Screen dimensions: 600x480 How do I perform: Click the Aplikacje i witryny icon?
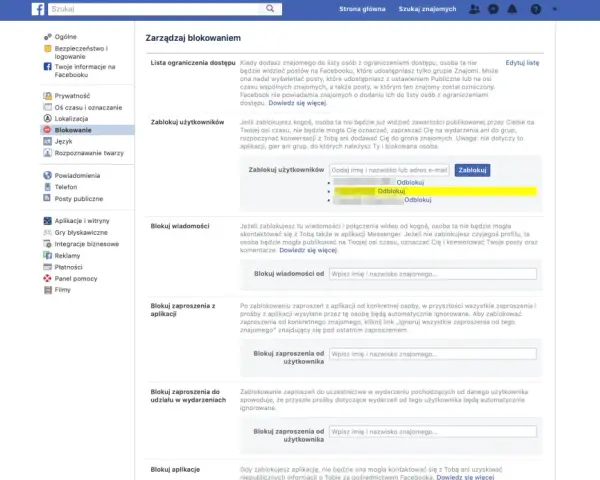click(47, 221)
